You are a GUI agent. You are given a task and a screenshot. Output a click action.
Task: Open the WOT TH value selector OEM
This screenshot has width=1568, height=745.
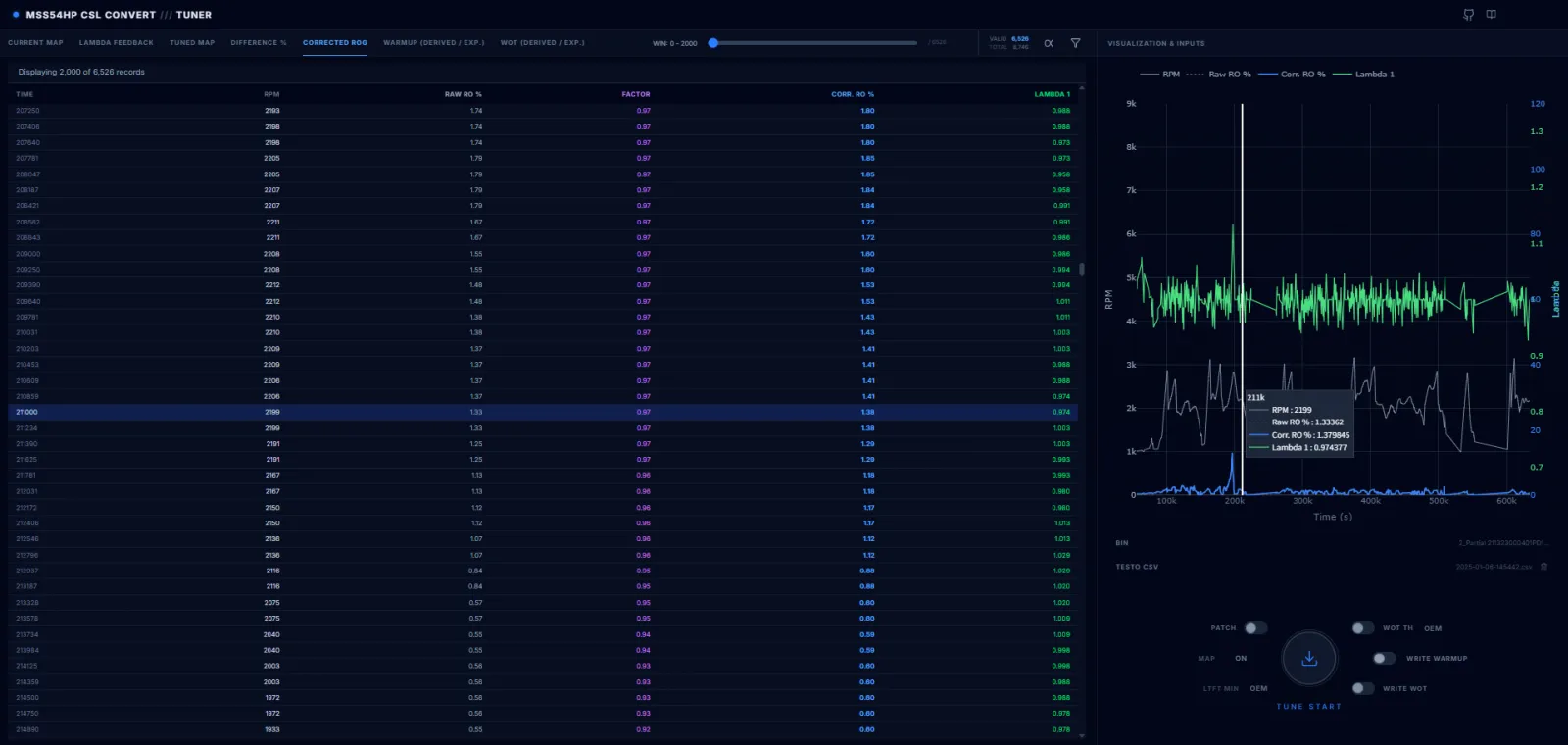coord(1433,628)
